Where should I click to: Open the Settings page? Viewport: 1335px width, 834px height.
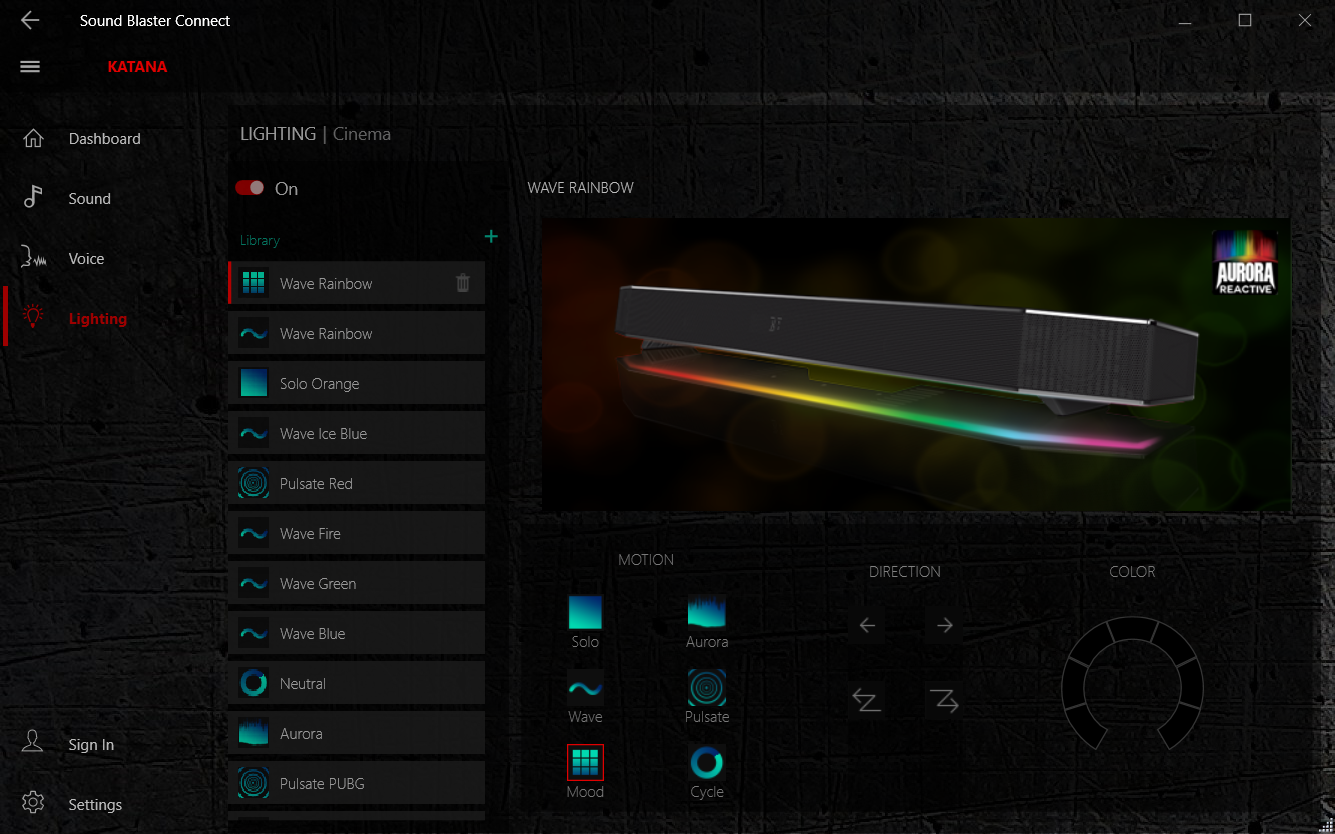tap(95, 805)
